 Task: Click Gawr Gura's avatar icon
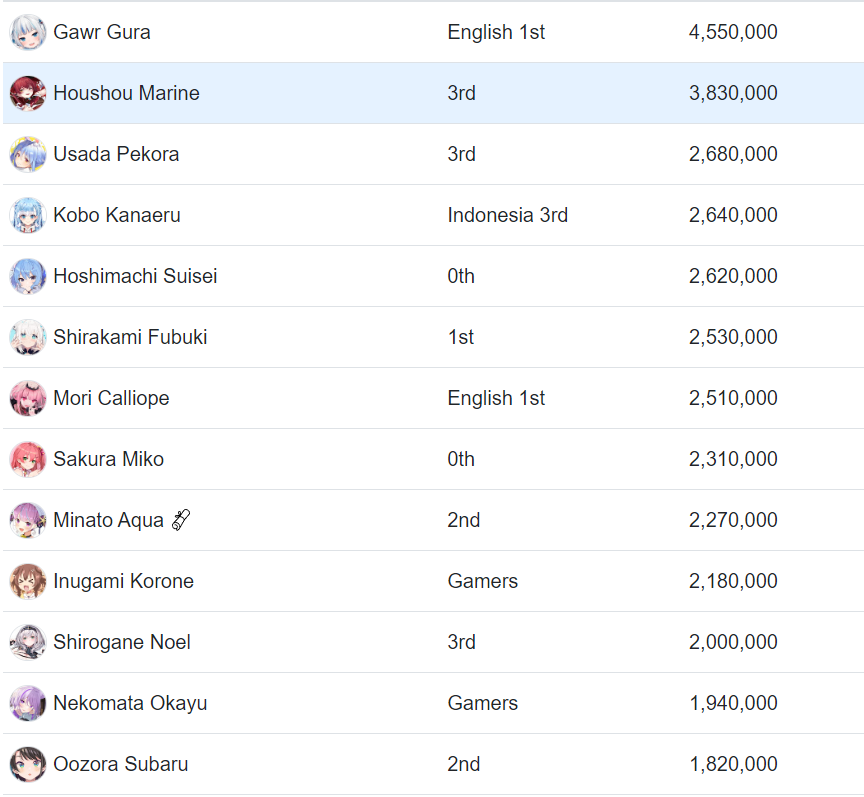click(28, 32)
